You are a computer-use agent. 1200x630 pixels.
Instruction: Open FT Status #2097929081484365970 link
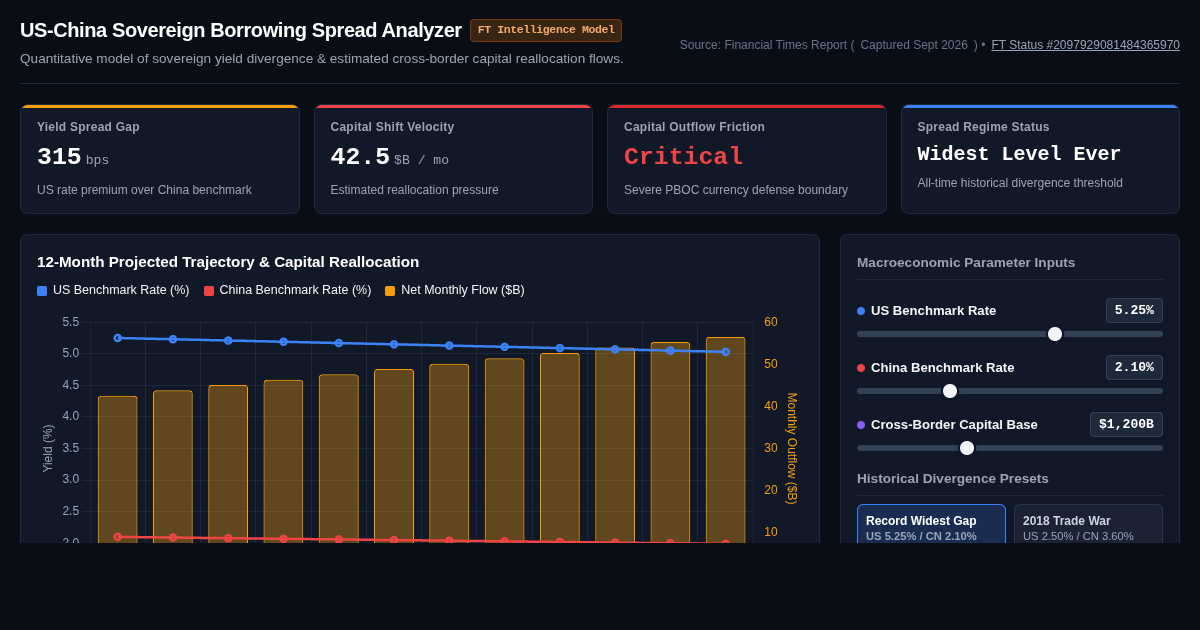click(x=1085, y=45)
